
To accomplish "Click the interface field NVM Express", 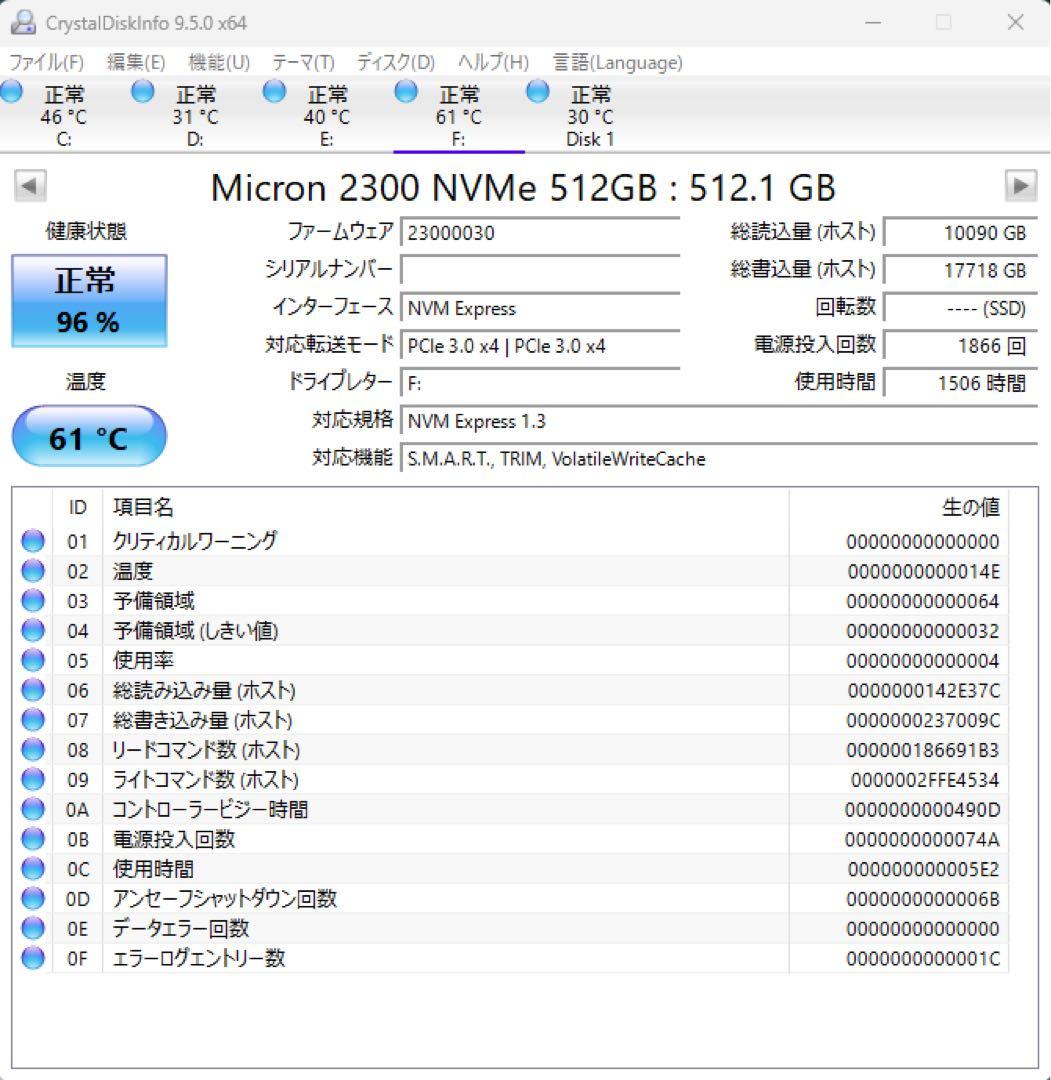I will pyautogui.click(x=540, y=308).
